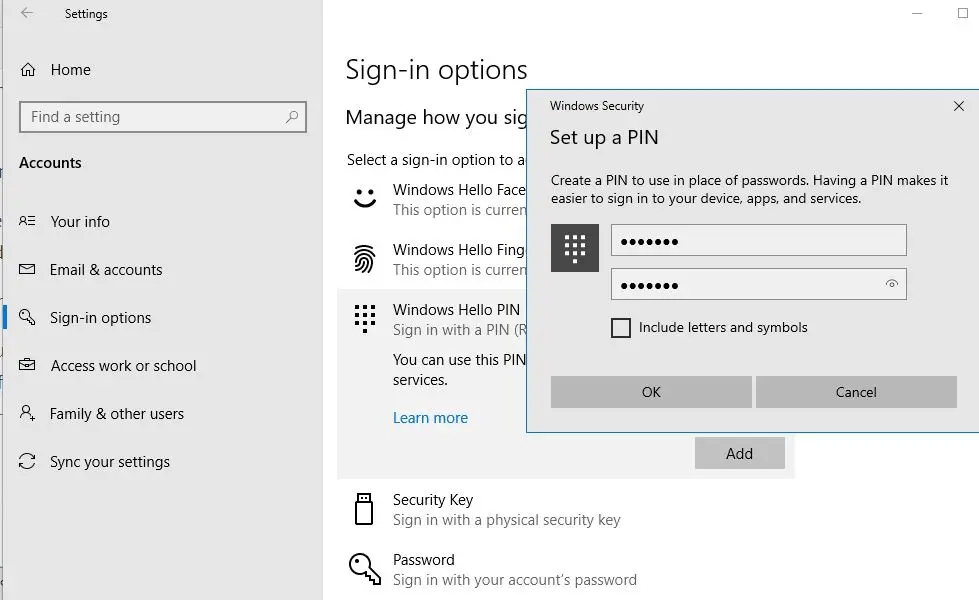The image size is (979, 600).
Task: Click the search magnifier icon
Action: (292, 117)
